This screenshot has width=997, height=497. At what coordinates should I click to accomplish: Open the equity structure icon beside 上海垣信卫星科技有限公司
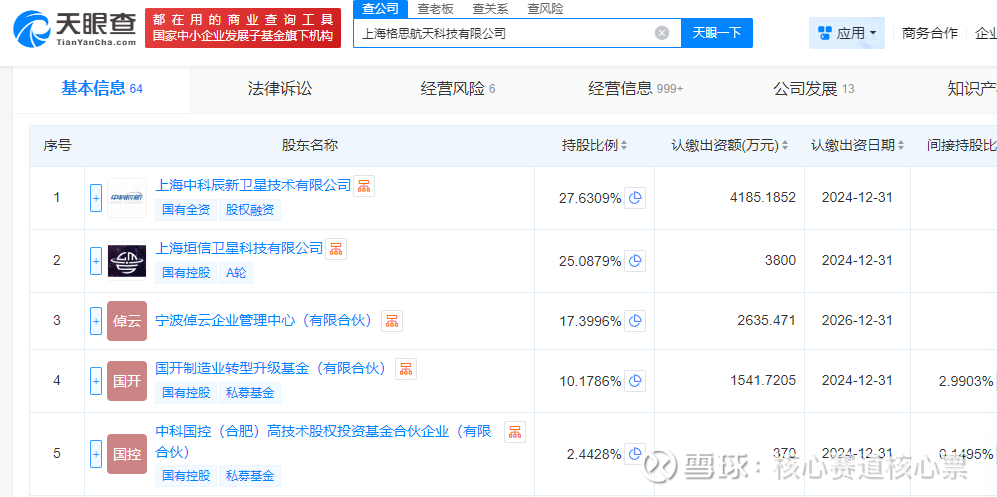coord(336,249)
